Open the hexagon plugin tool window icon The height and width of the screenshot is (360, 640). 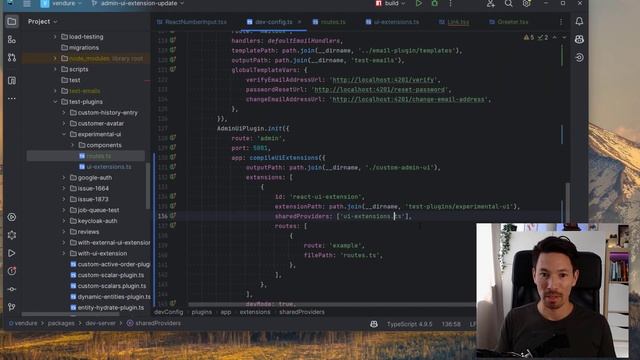tap(12, 235)
